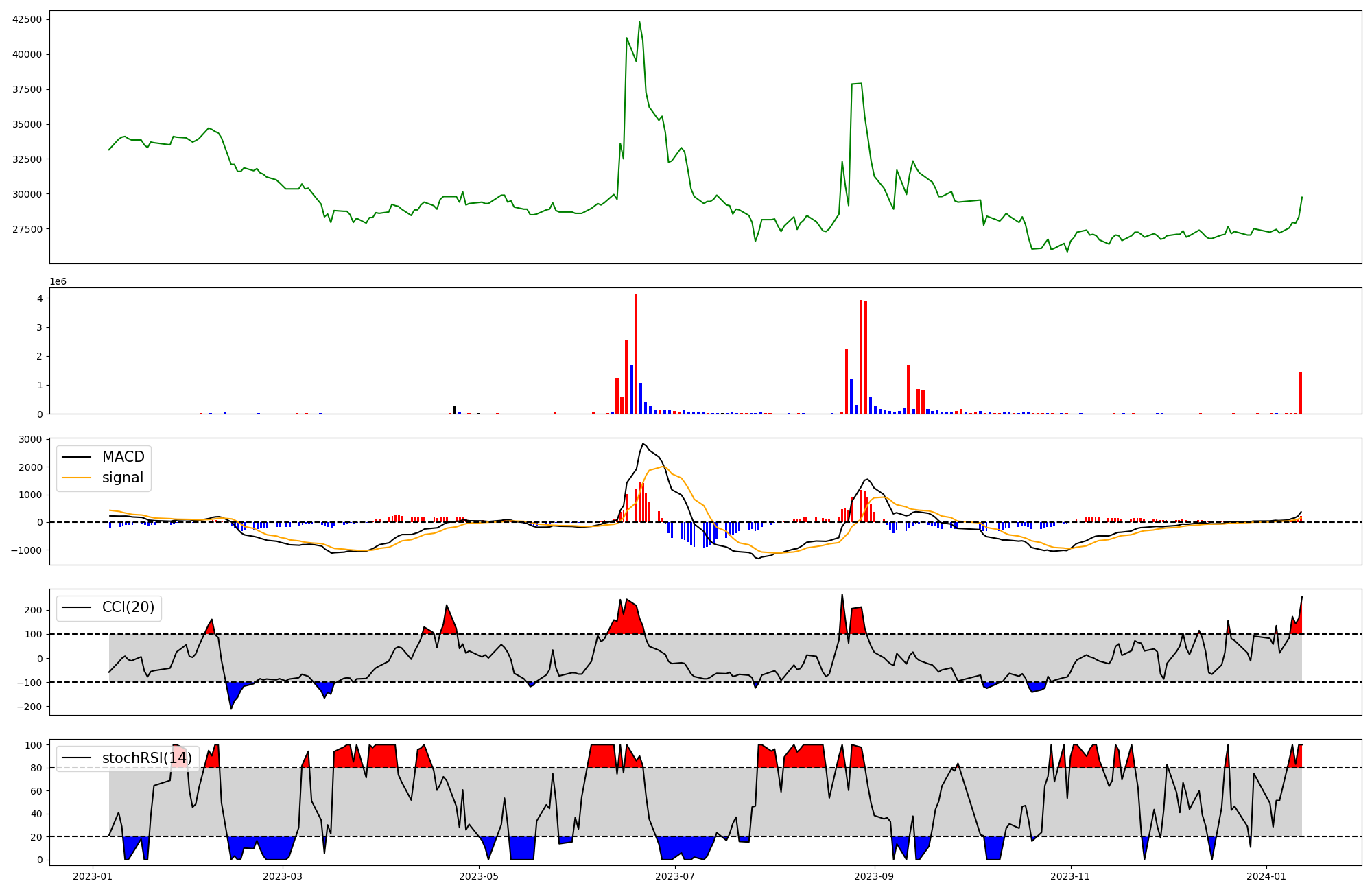Screen dimensions: 1372x892
Task: Click the tallest red volume bar
Action: [x=636, y=353]
